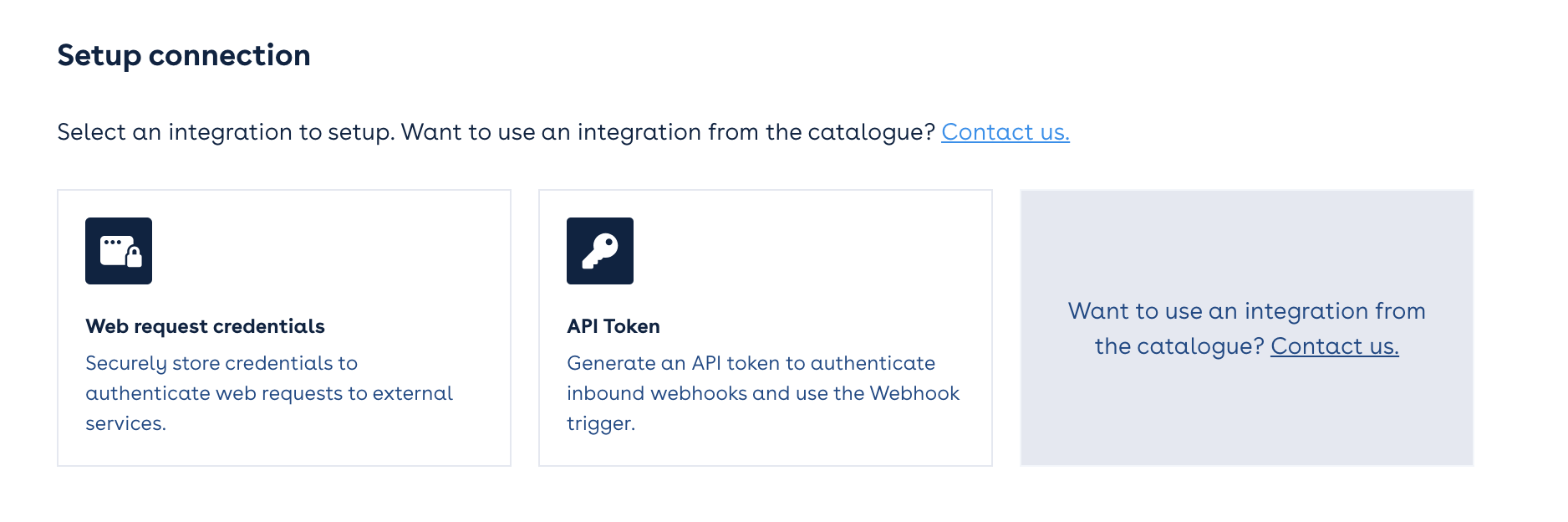The width and height of the screenshot is (1568, 522).
Task: Click the 'Generate an API token' description text
Action: click(x=751, y=363)
